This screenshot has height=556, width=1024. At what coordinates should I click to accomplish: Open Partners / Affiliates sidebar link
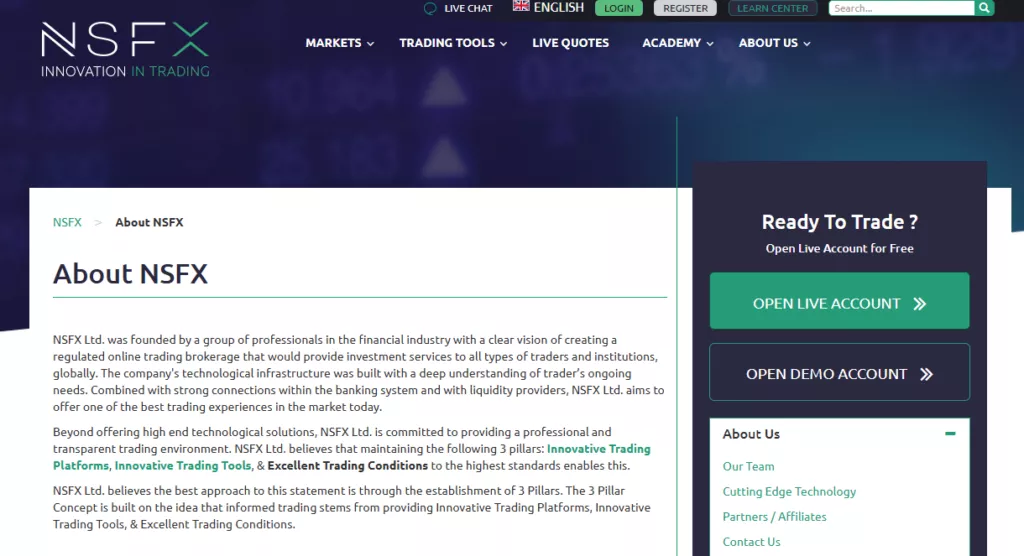click(x=774, y=517)
